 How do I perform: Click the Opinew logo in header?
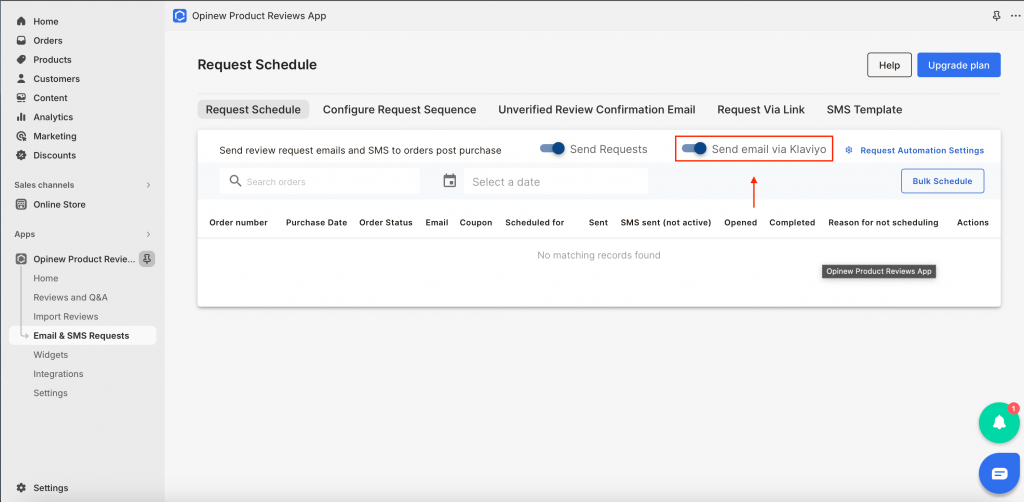180,16
